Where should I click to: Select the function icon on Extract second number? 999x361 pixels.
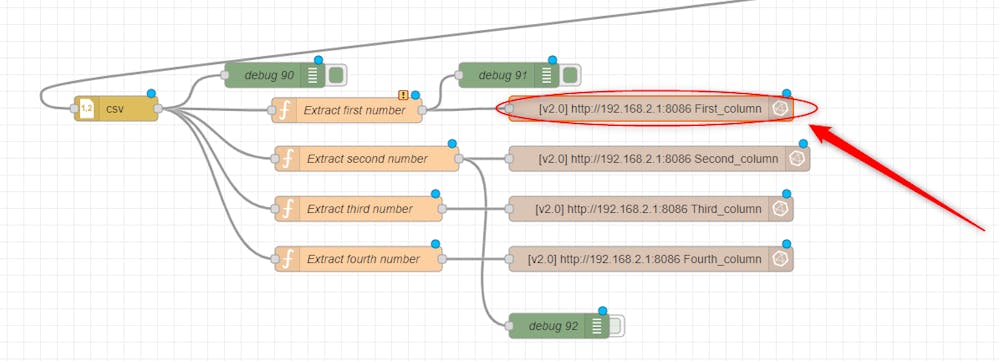click(x=288, y=159)
